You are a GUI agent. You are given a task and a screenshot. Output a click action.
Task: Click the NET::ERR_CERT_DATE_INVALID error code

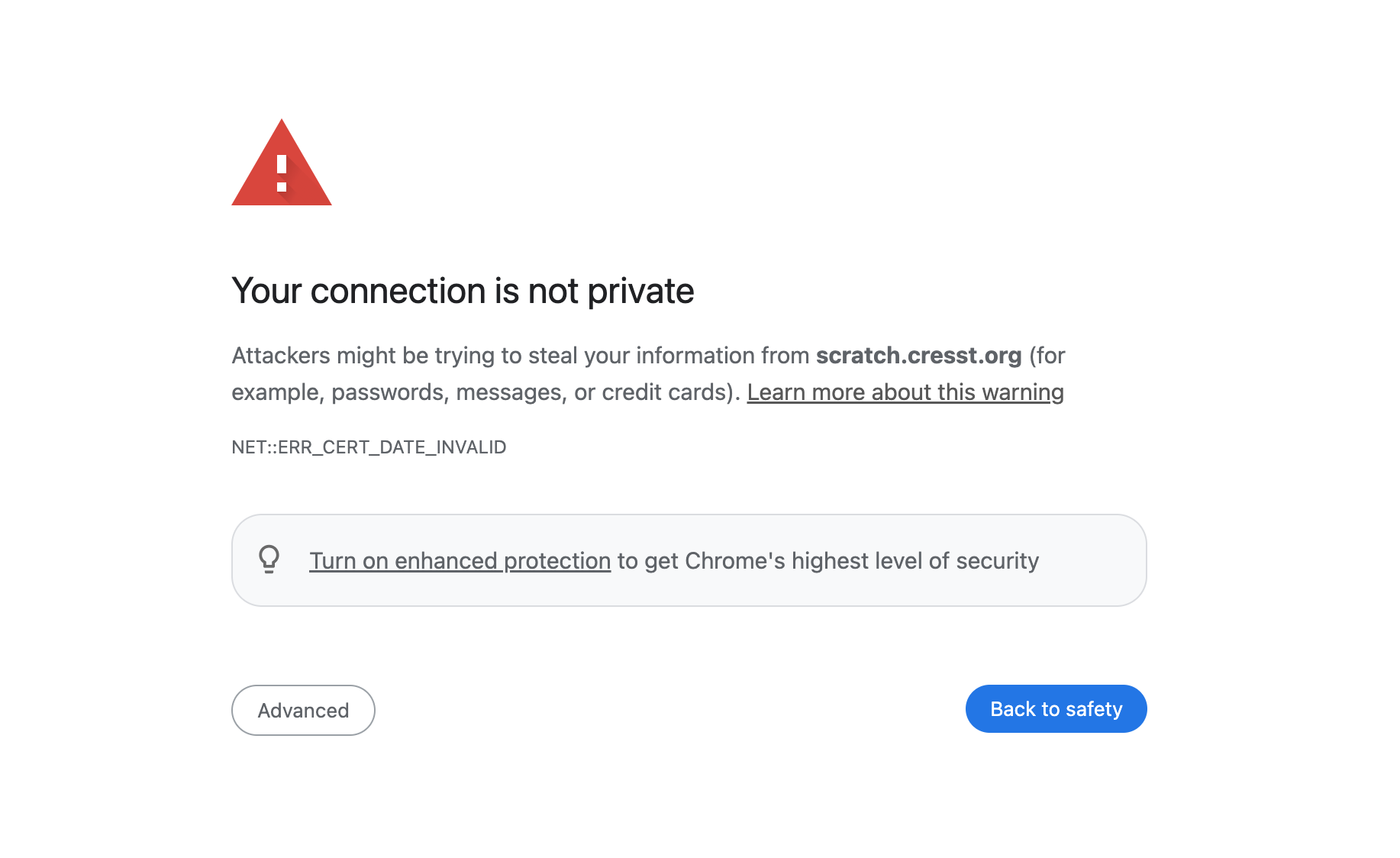click(x=369, y=447)
